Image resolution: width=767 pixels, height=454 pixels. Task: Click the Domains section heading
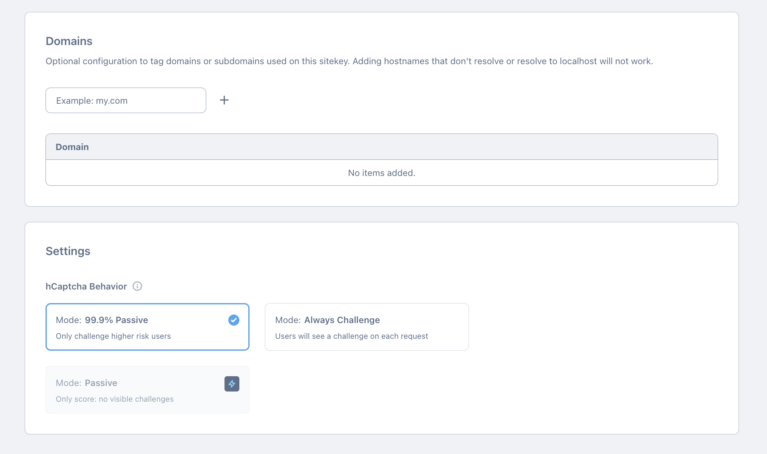(x=69, y=41)
